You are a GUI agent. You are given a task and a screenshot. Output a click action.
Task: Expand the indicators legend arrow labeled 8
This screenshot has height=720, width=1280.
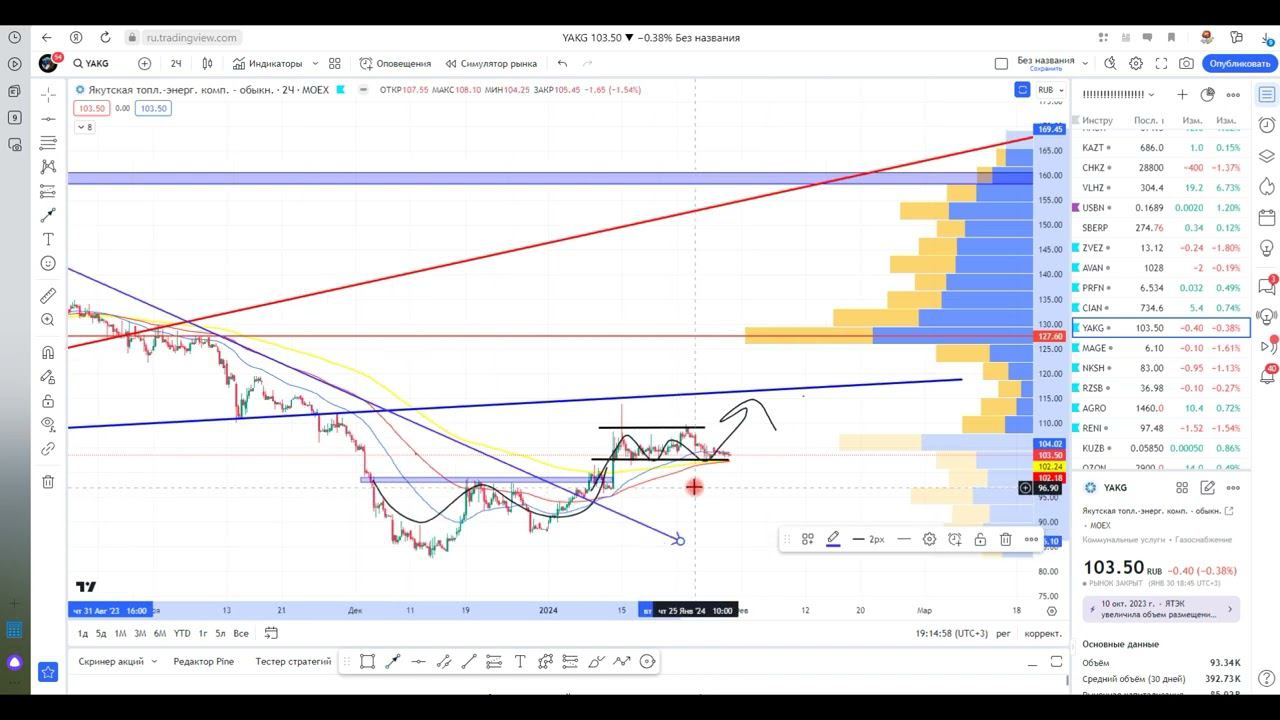pyautogui.click(x=85, y=127)
